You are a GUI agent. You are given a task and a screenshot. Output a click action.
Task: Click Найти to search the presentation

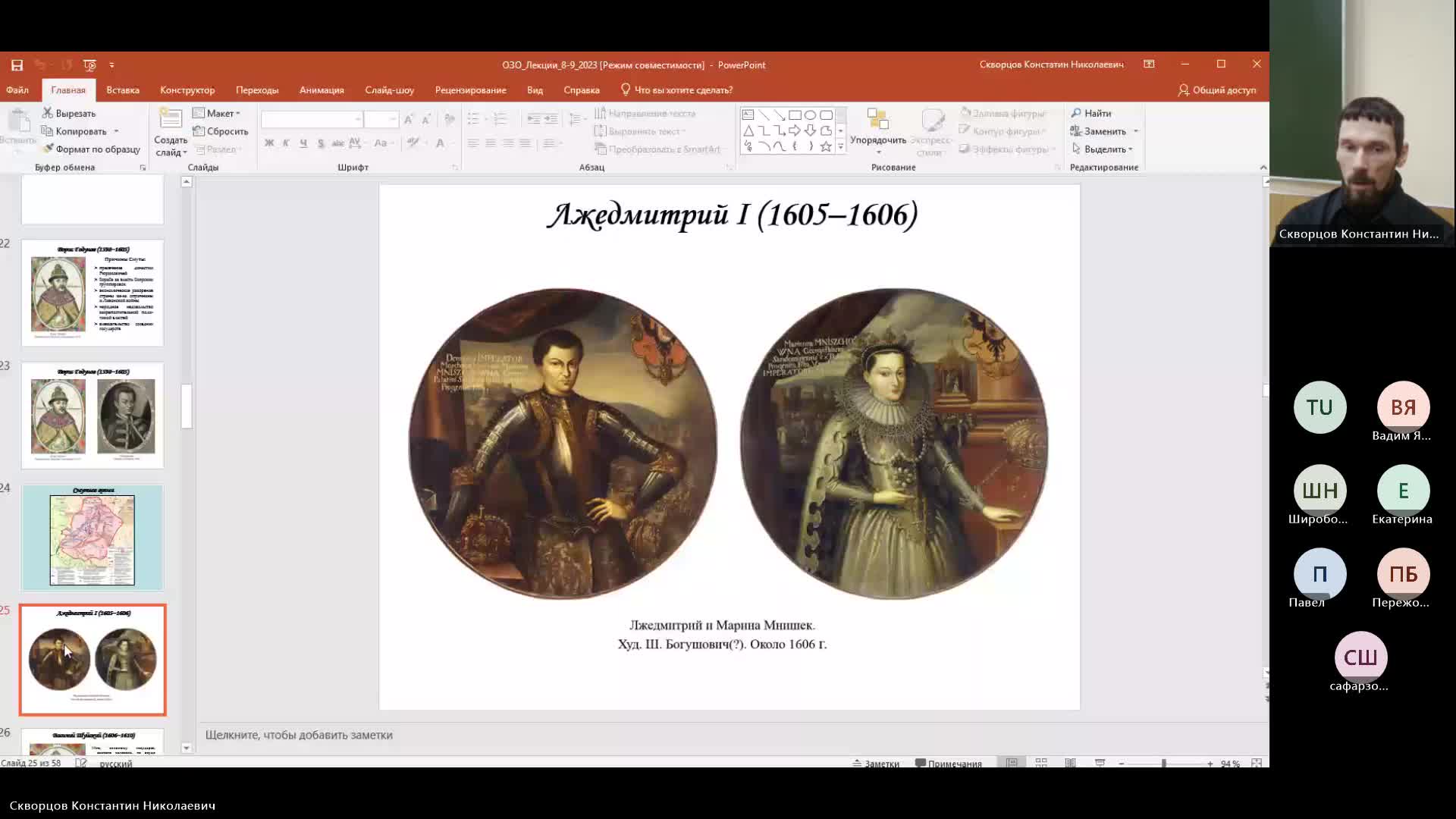[1091, 114]
